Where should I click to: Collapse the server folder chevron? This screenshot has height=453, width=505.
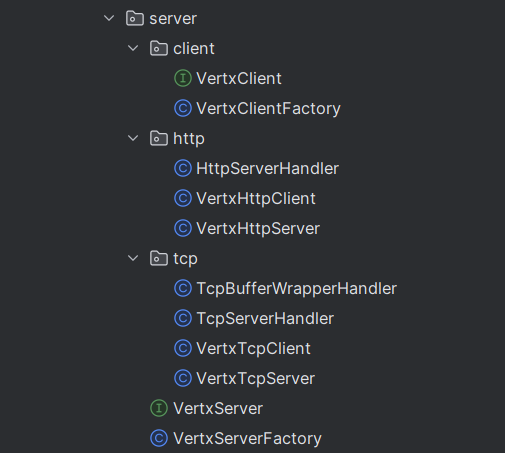coord(109,18)
